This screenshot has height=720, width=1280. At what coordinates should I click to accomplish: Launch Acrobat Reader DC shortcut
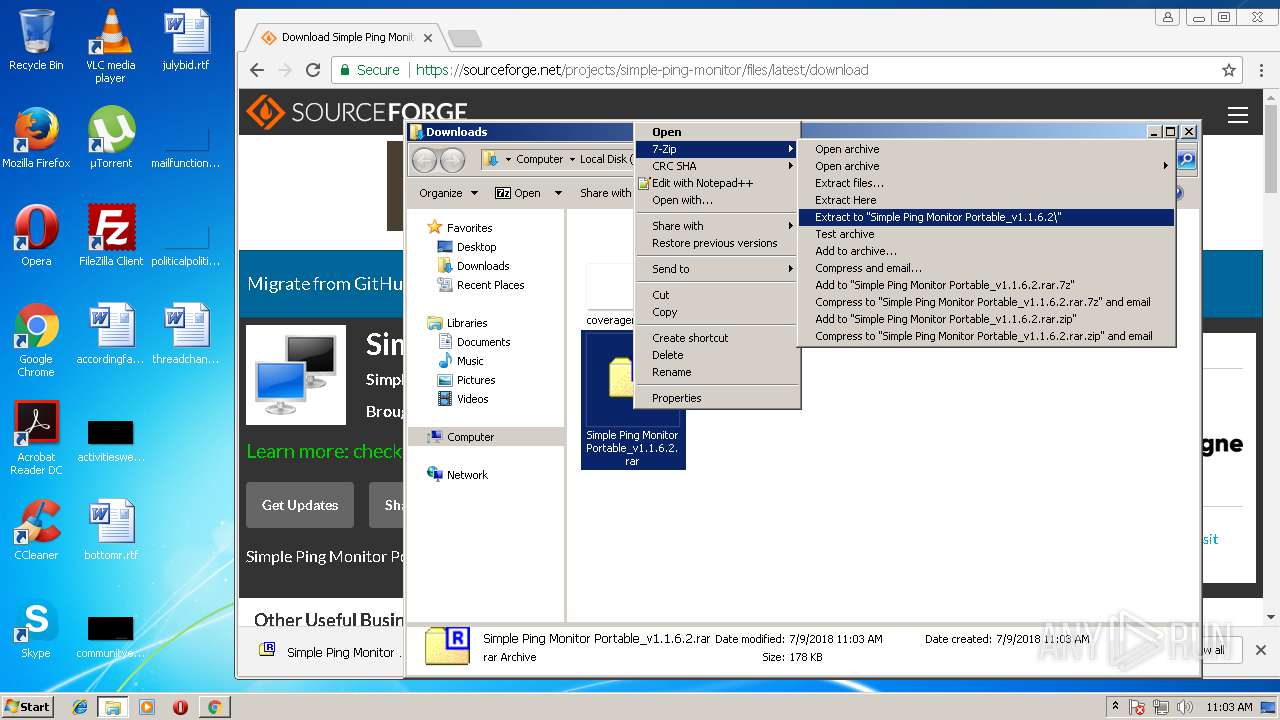[x=36, y=438]
